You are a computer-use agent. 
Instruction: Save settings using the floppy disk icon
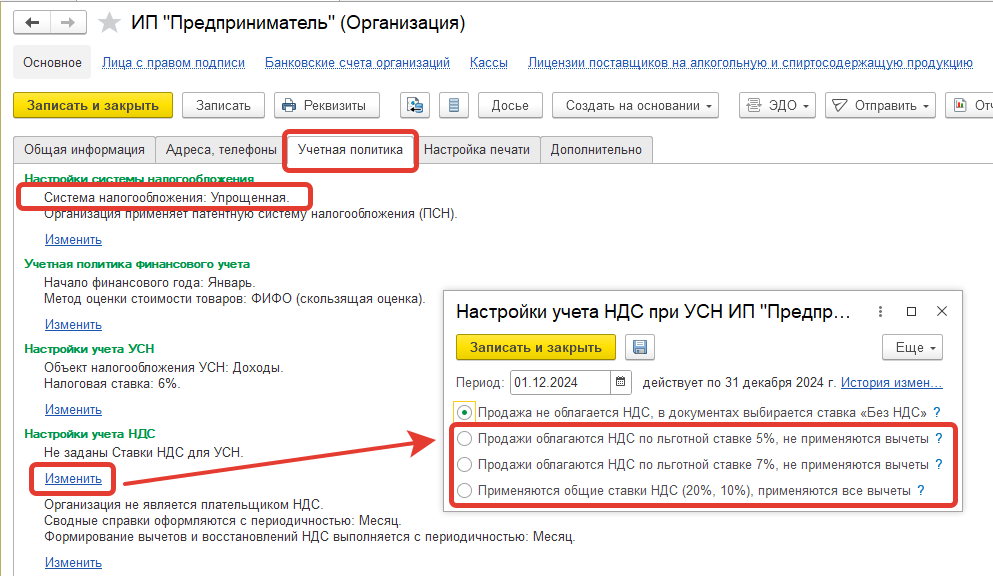click(x=640, y=347)
